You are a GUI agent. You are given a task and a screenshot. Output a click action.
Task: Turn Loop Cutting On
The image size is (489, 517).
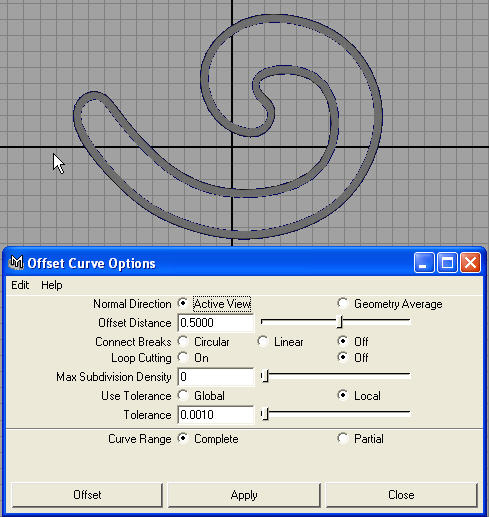click(183, 357)
